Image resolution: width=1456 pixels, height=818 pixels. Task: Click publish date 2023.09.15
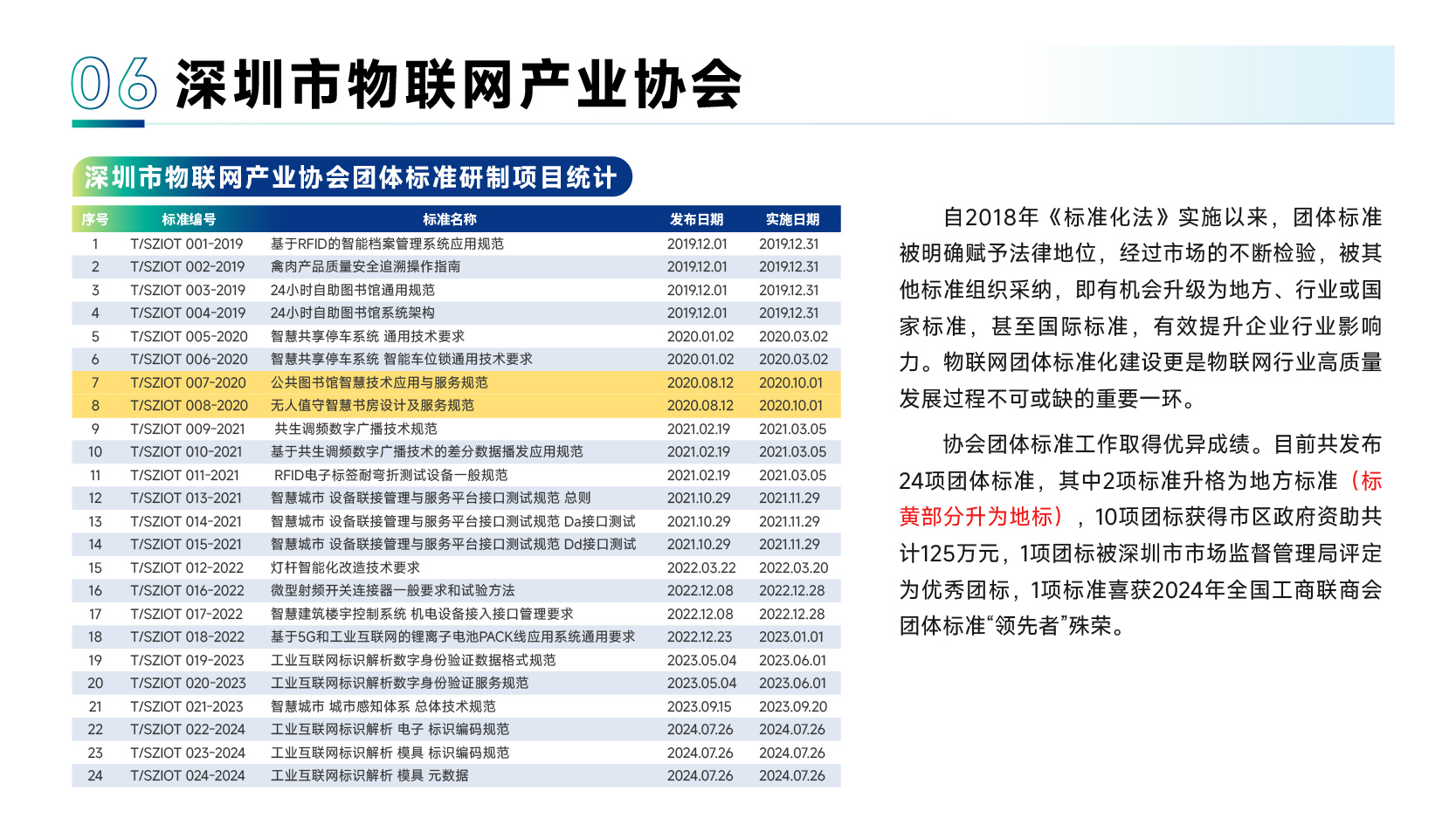coord(700,706)
